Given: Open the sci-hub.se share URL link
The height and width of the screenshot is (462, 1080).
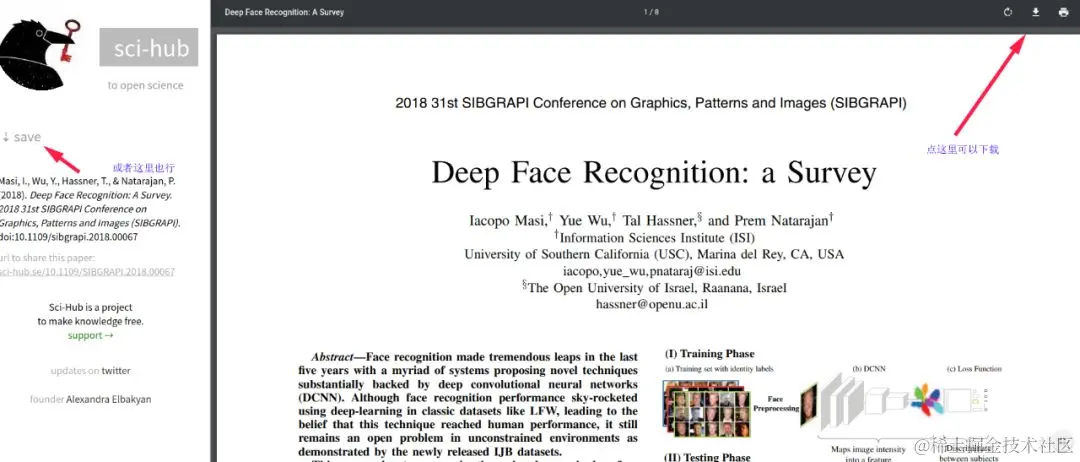Looking at the screenshot, I should 87,272.
